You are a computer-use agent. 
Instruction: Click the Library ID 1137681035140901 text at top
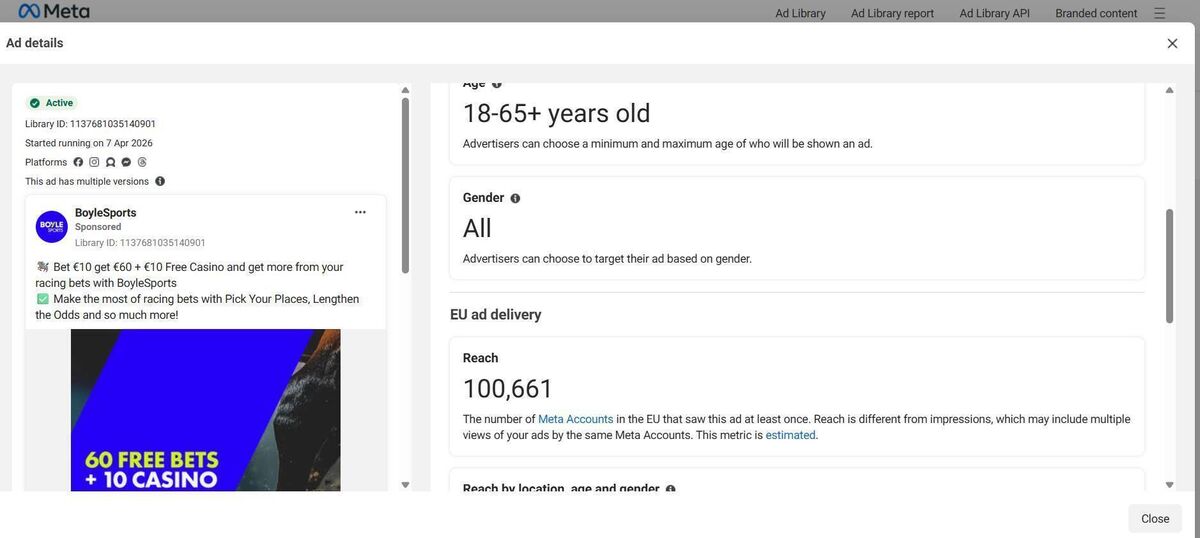click(90, 124)
